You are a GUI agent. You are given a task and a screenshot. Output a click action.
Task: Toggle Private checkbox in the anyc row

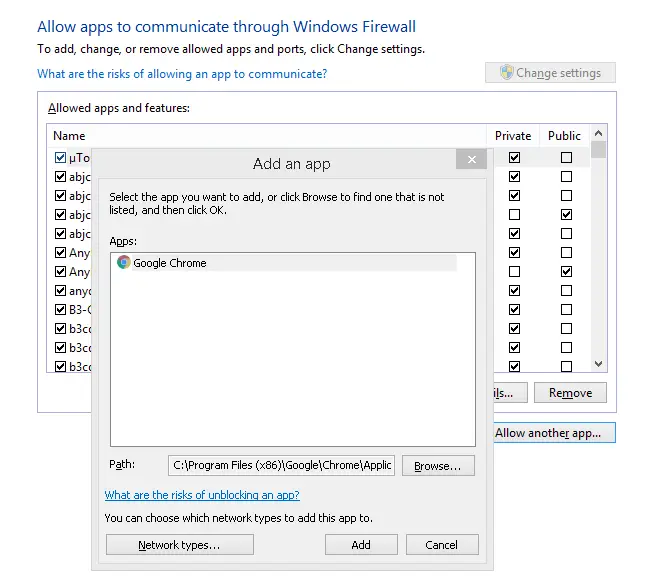514,290
